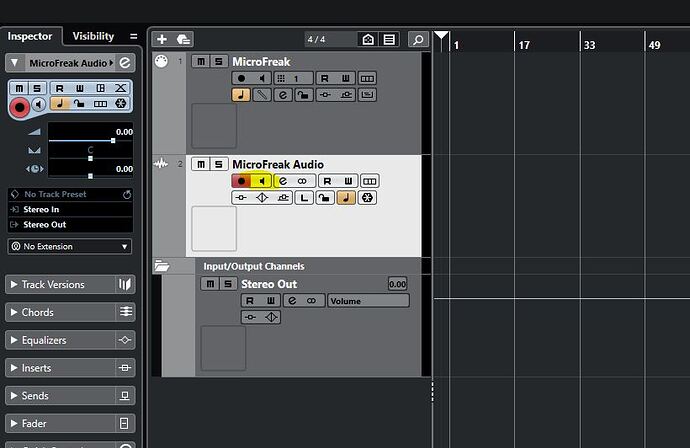Open edit channel settings in the Inspector header
This screenshot has height=448, width=690.
[125, 62]
